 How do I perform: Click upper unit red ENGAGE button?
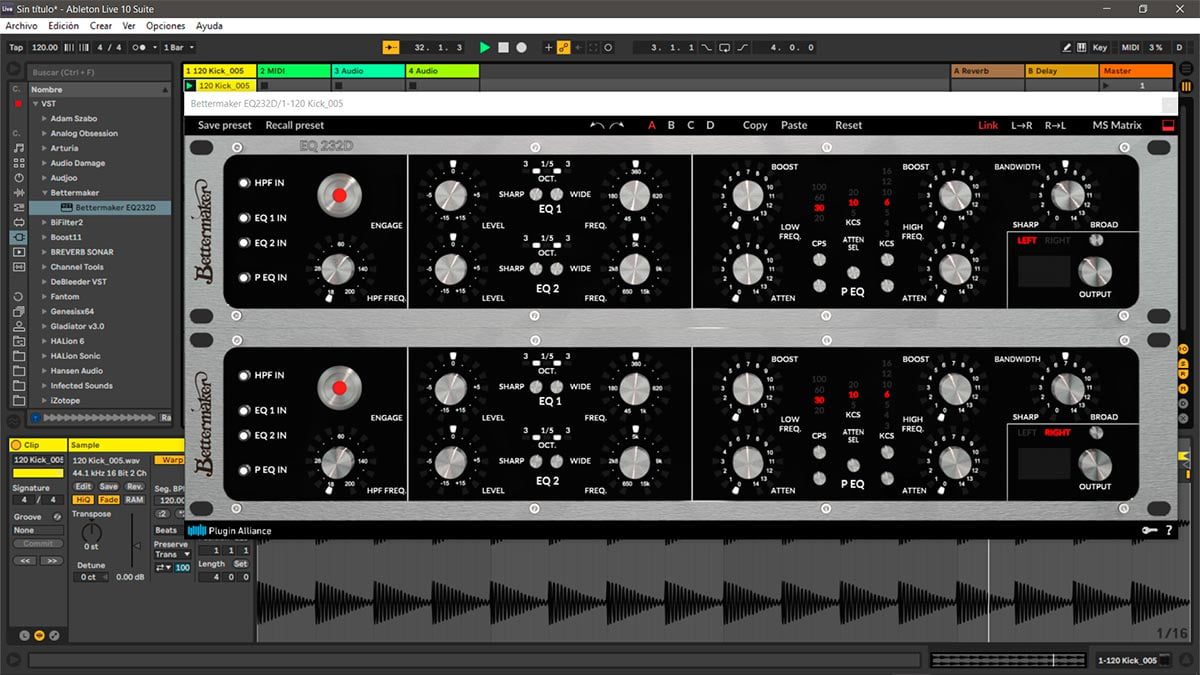[x=339, y=195]
